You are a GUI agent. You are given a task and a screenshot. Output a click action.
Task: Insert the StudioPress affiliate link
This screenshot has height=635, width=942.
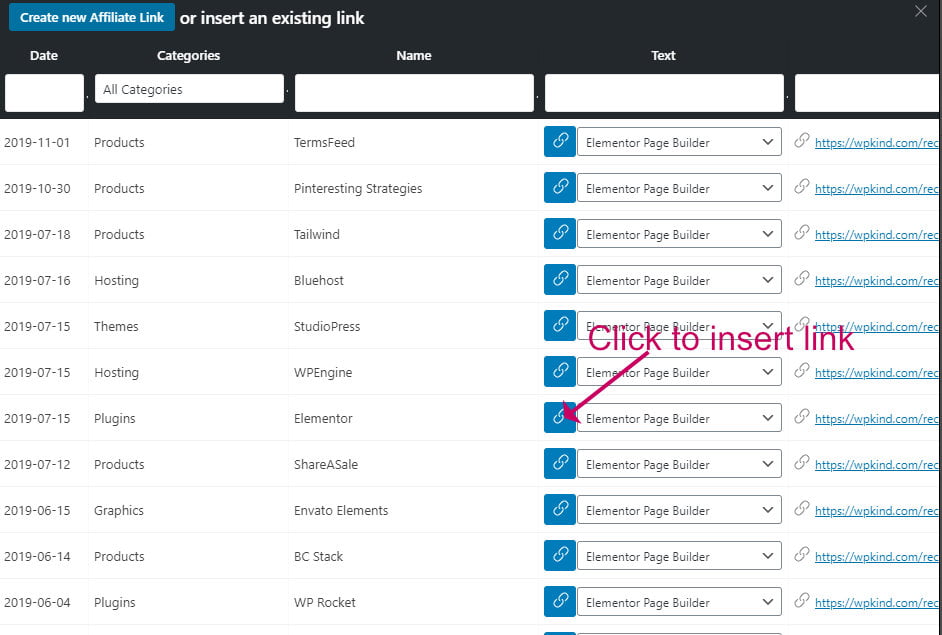pyautogui.click(x=560, y=326)
